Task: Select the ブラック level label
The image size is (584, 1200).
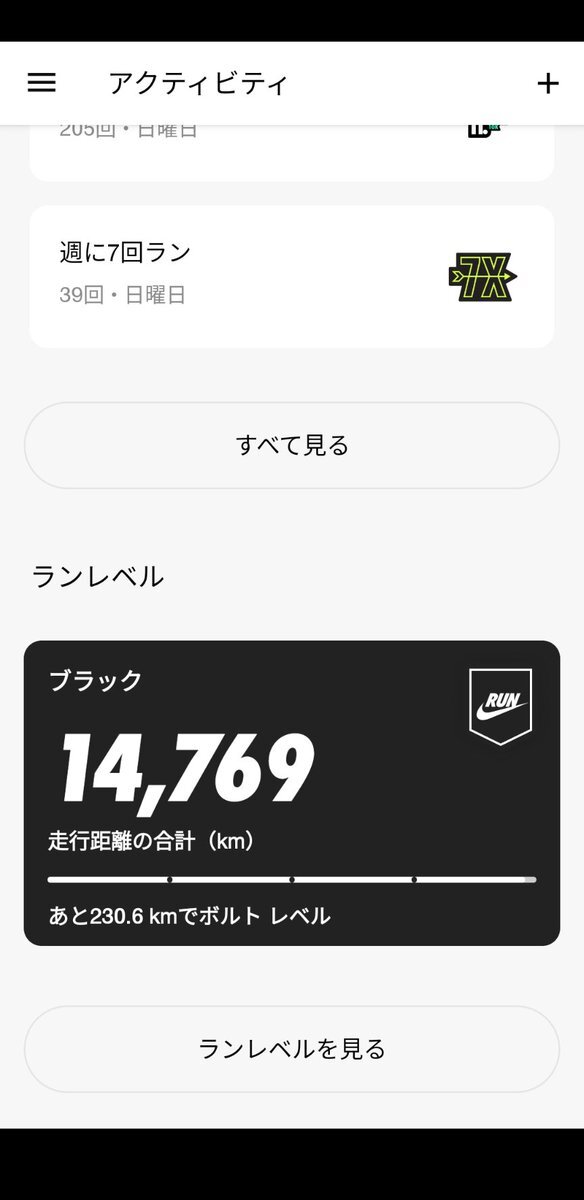Action: 96,681
